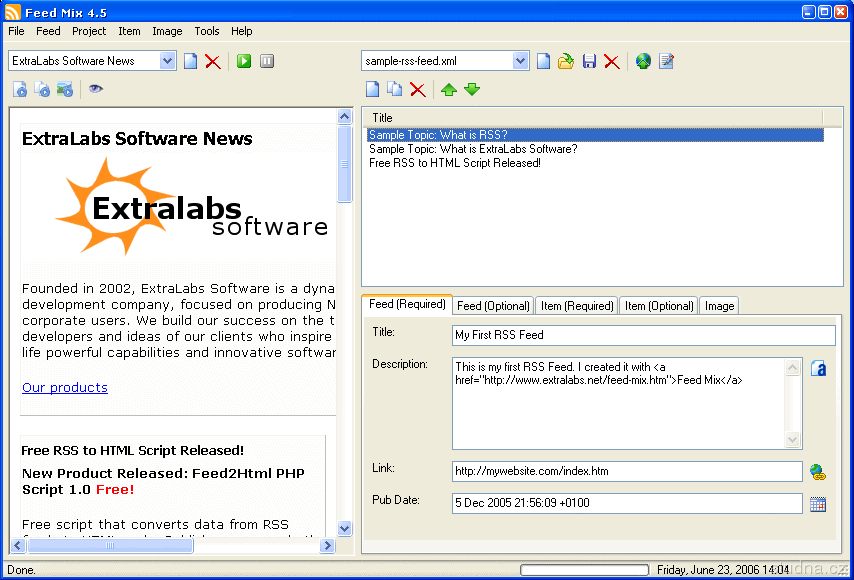Delete selected item with red X above the list

point(418,89)
